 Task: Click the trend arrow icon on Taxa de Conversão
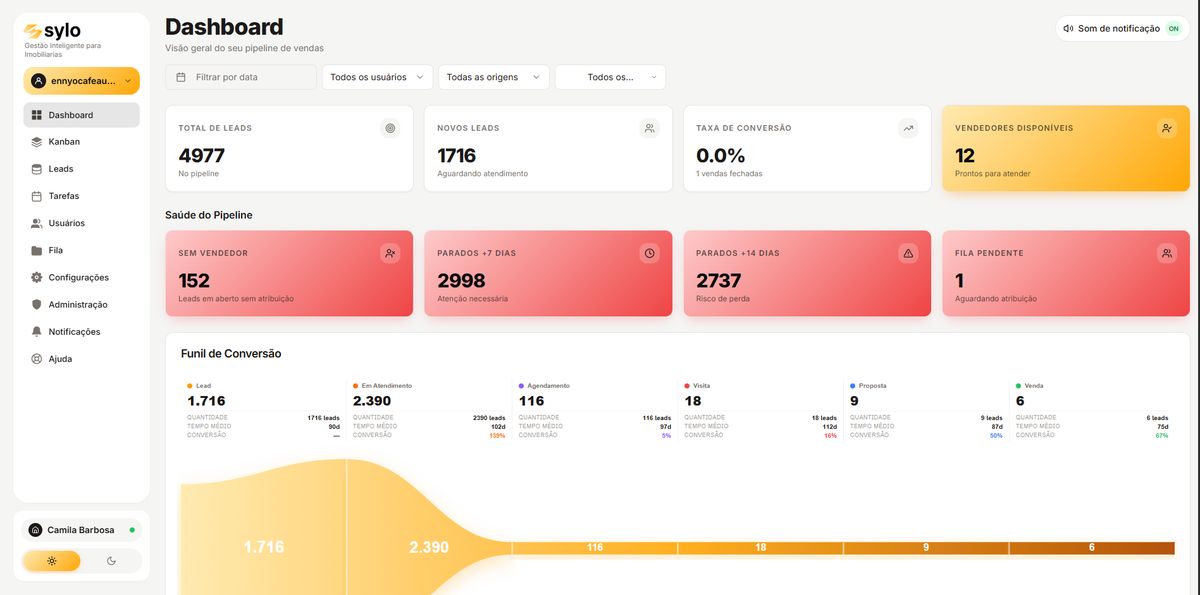(908, 128)
